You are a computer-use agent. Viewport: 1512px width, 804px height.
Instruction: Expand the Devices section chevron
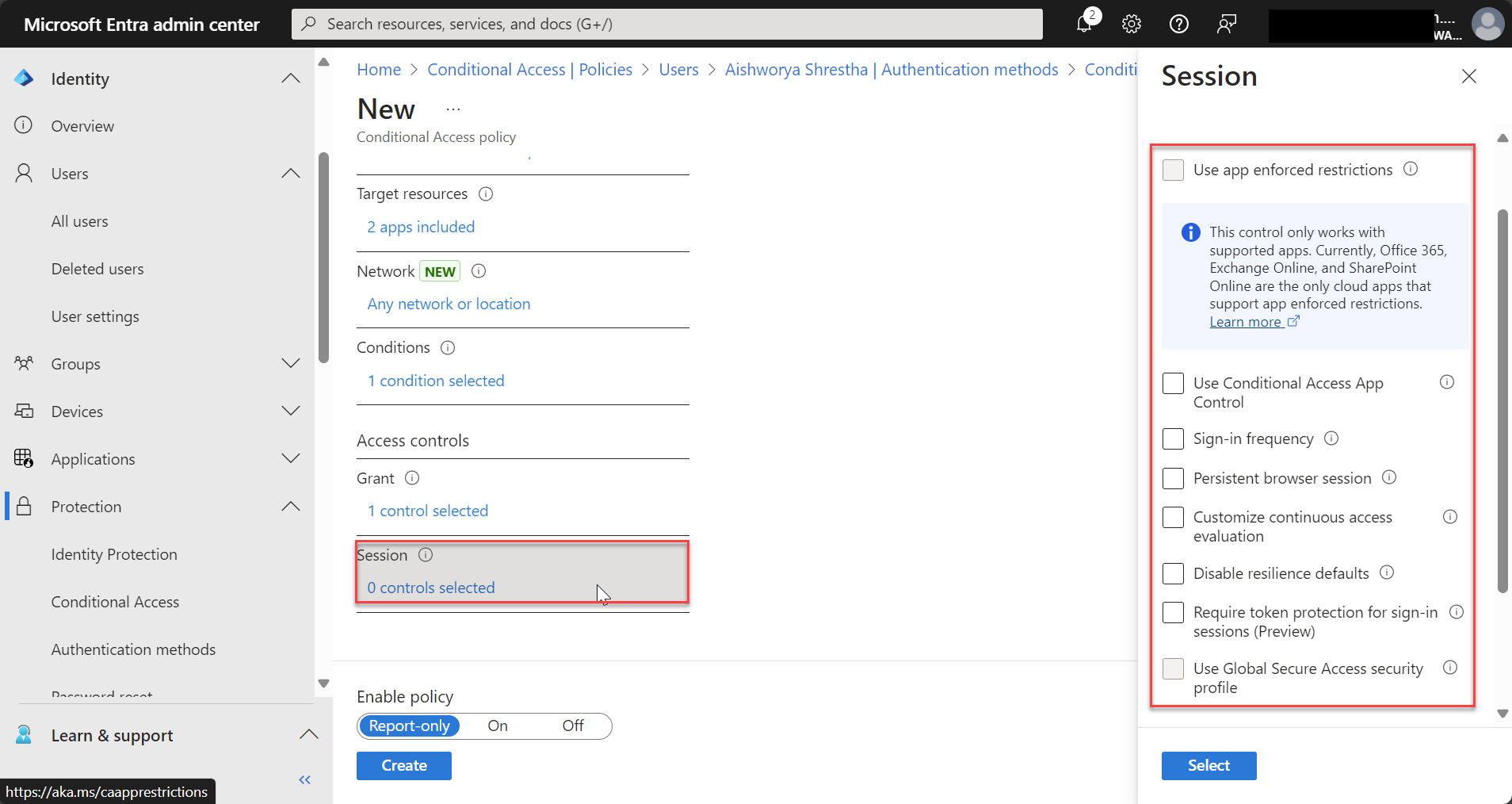pyautogui.click(x=291, y=411)
